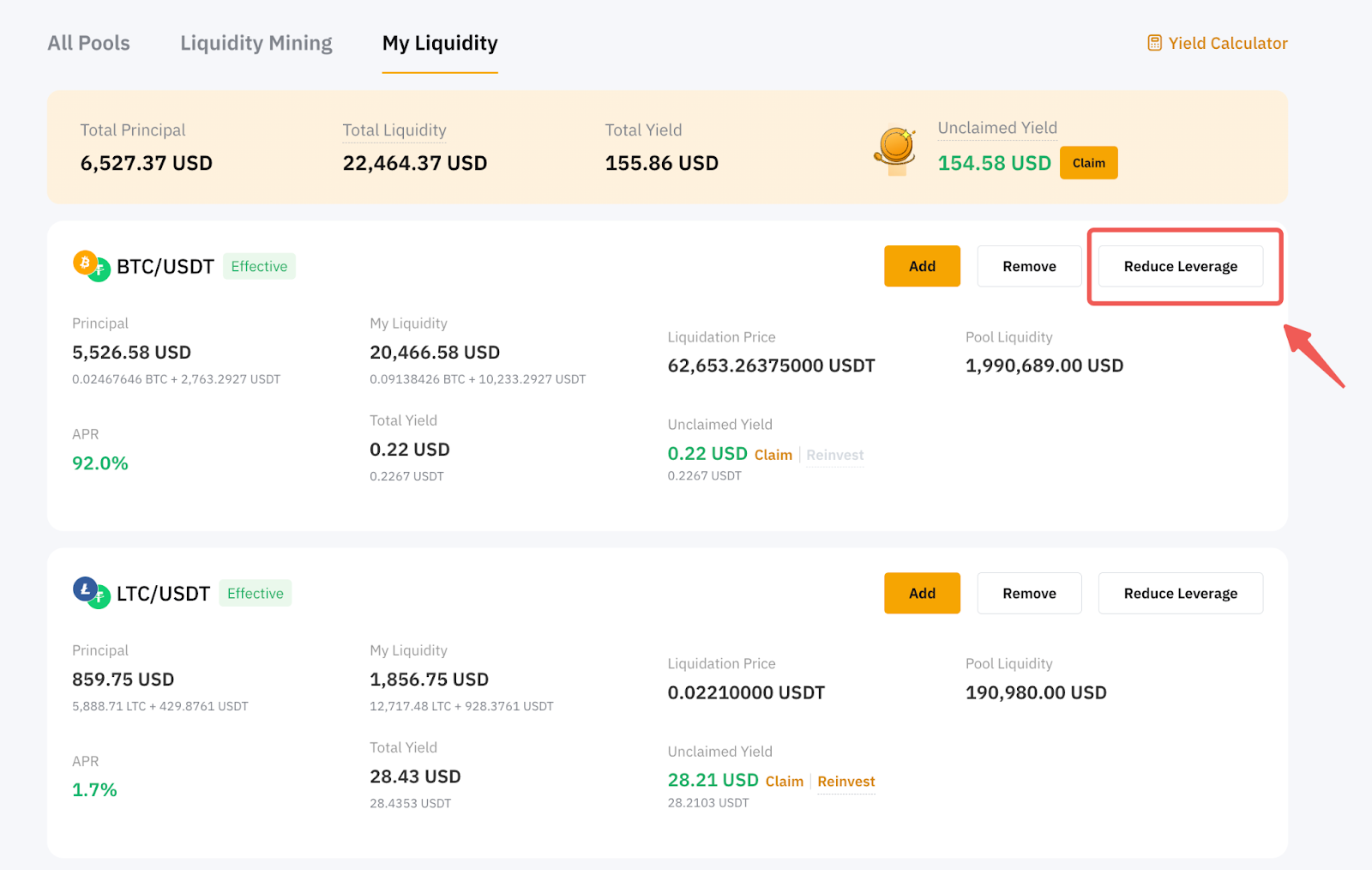
Task: Reduce leverage on the LTC/USDT position
Action: pyautogui.click(x=1180, y=593)
